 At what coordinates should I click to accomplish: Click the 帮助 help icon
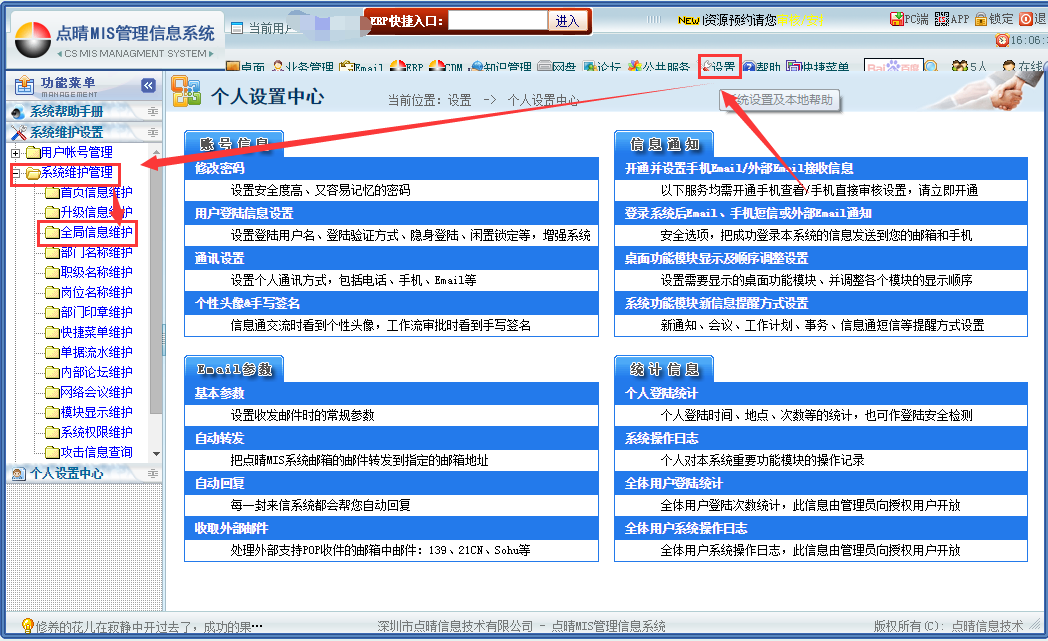tap(762, 67)
